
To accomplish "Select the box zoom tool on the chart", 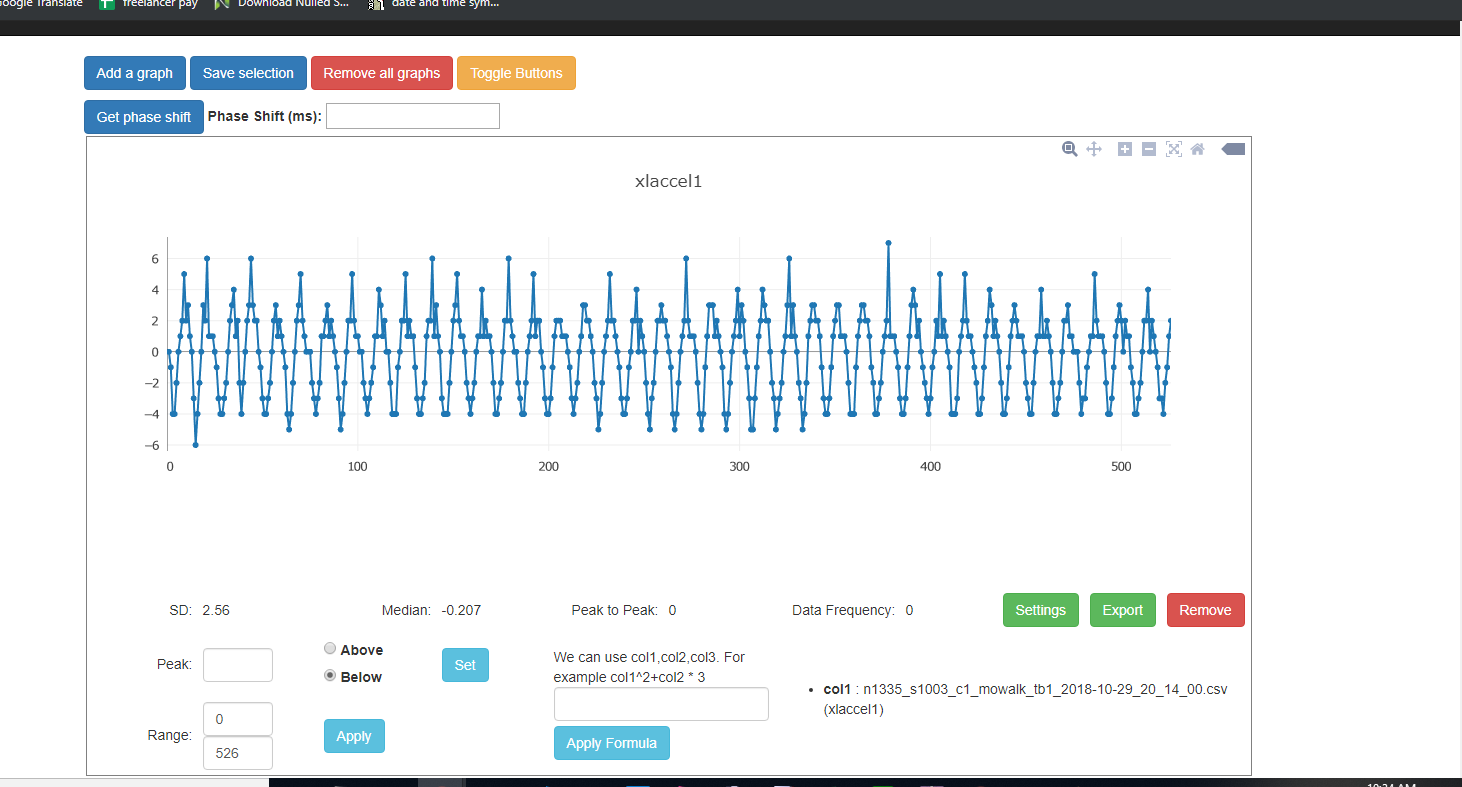I will pos(1069,148).
